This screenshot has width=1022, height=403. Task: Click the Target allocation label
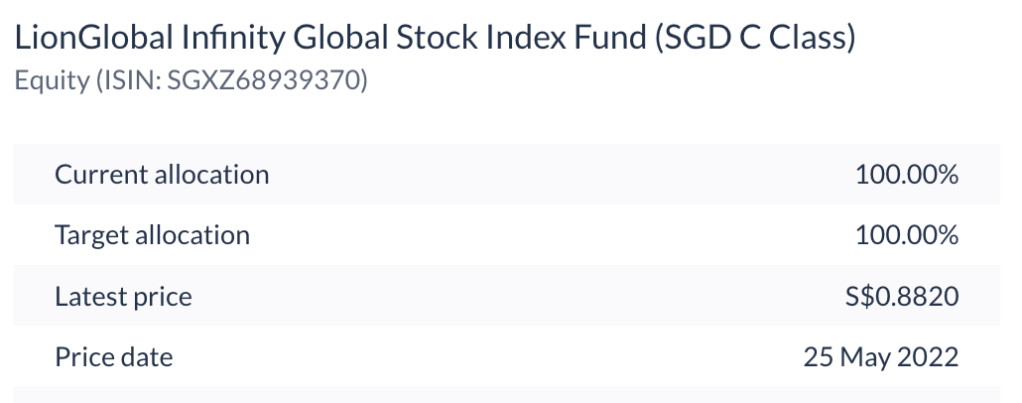pyautogui.click(x=151, y=236)
